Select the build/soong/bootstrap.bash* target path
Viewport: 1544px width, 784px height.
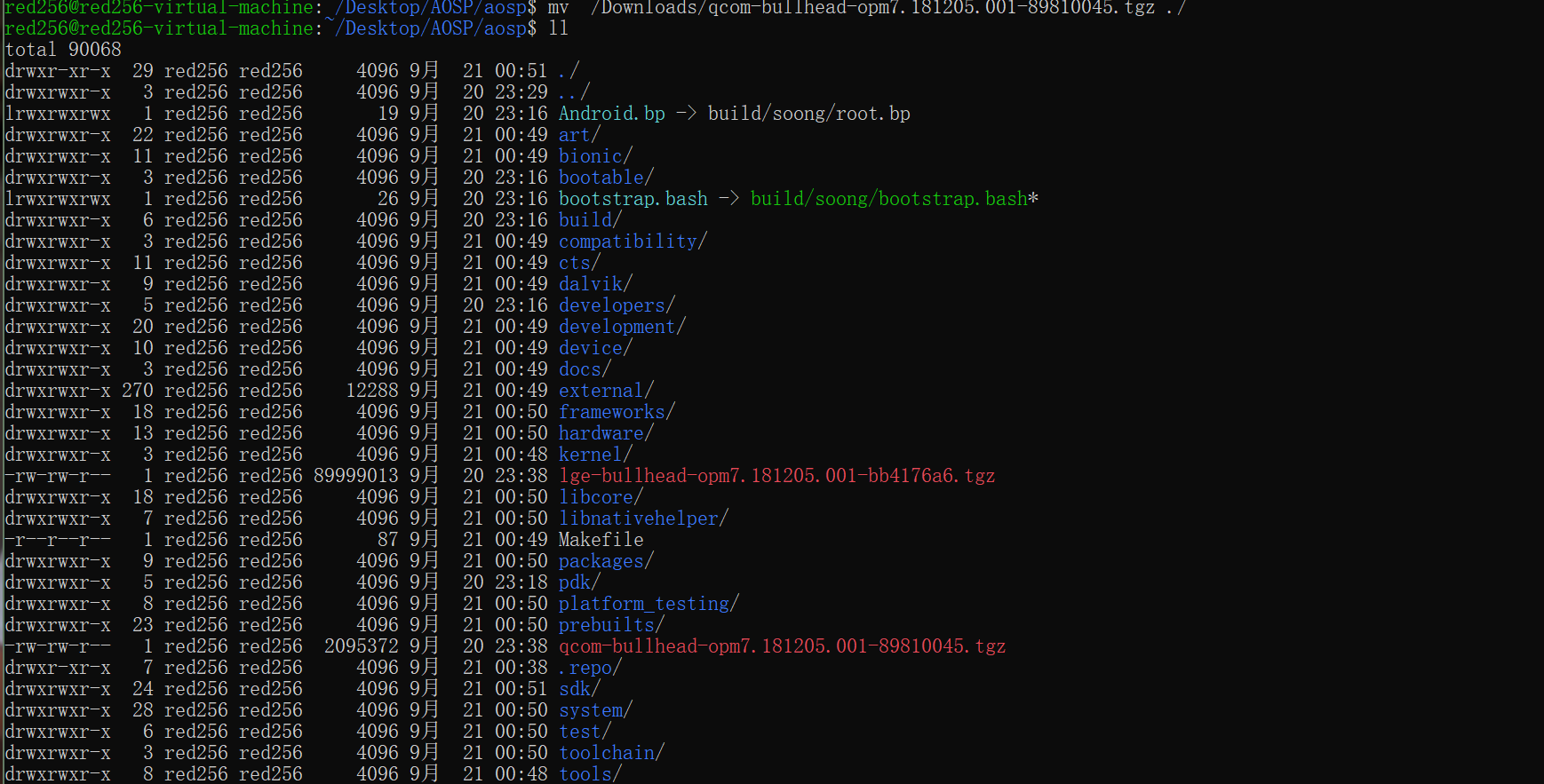click(x=895, y=199)
